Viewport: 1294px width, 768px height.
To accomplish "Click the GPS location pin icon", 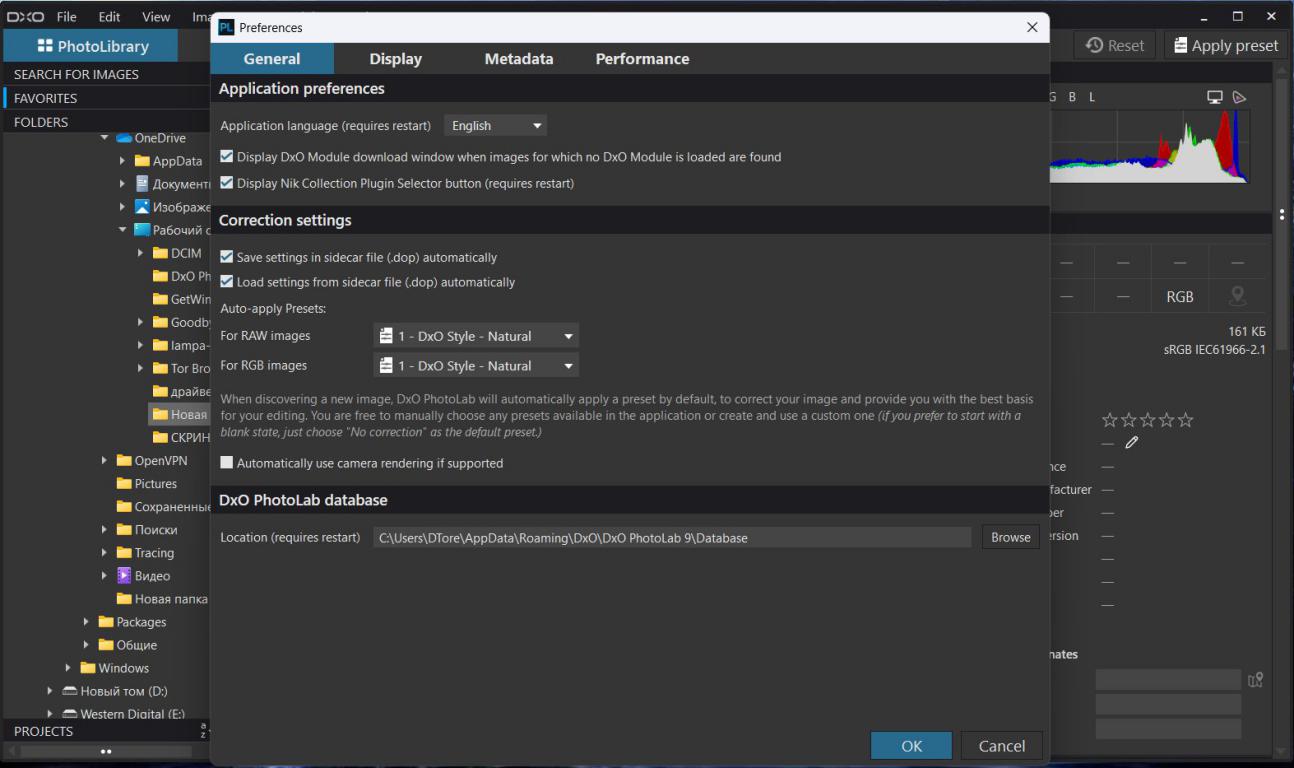I will click(x=1238, y=296).
